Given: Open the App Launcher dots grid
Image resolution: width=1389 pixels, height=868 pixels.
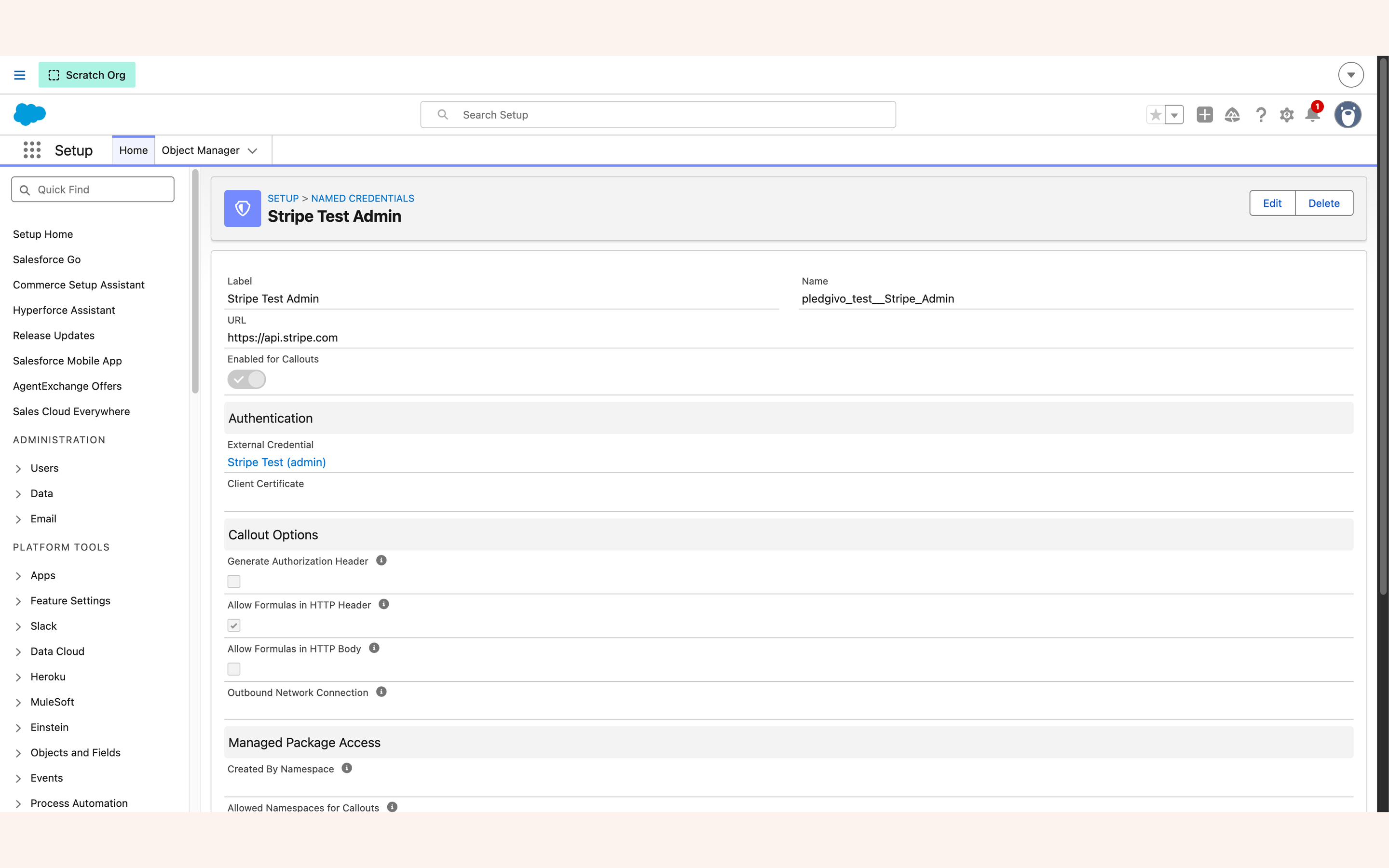Looking at the screenshot, I should [x=32, y=150].
